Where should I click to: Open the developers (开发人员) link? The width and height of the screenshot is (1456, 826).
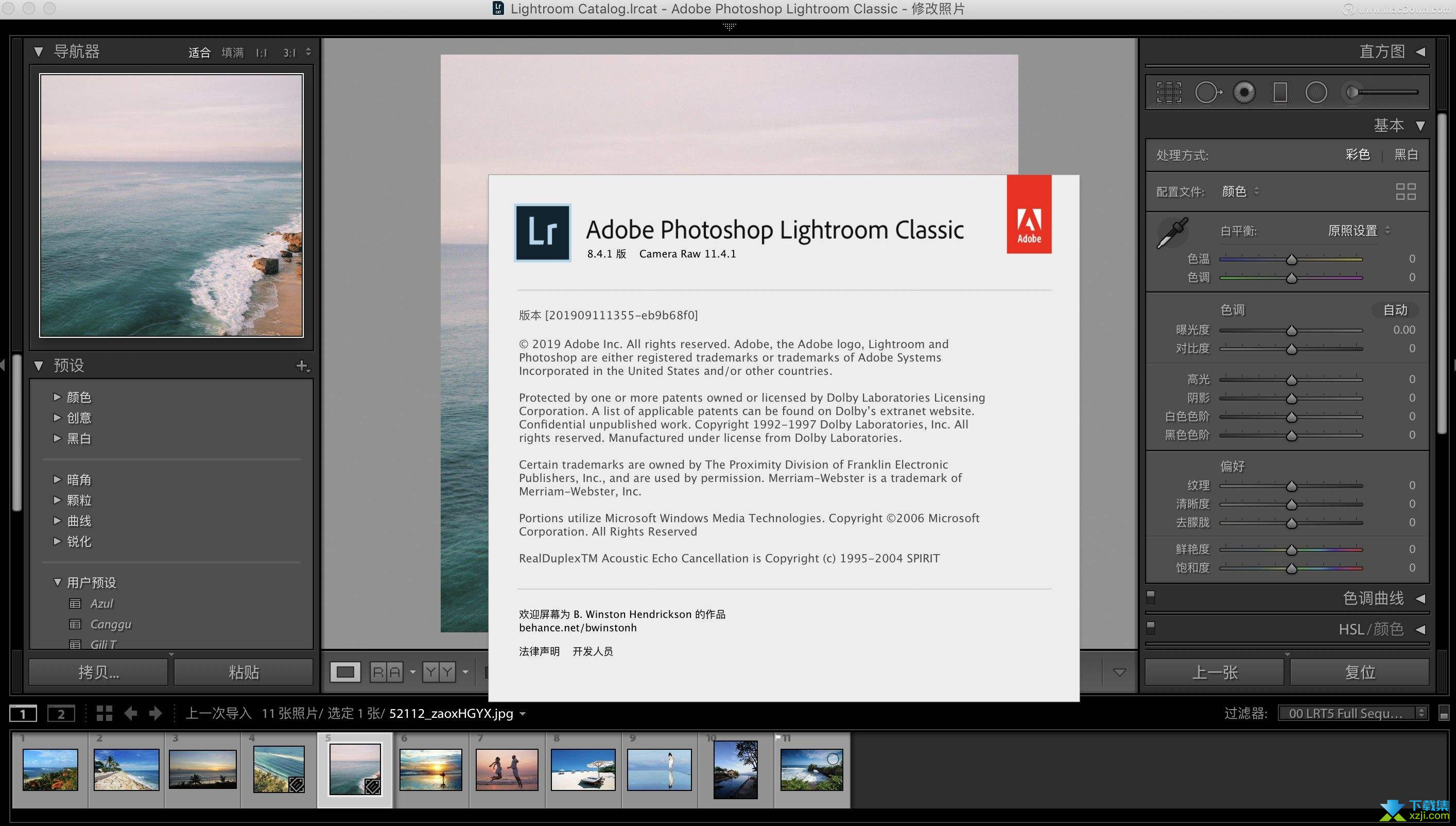(x=593, y=651)
